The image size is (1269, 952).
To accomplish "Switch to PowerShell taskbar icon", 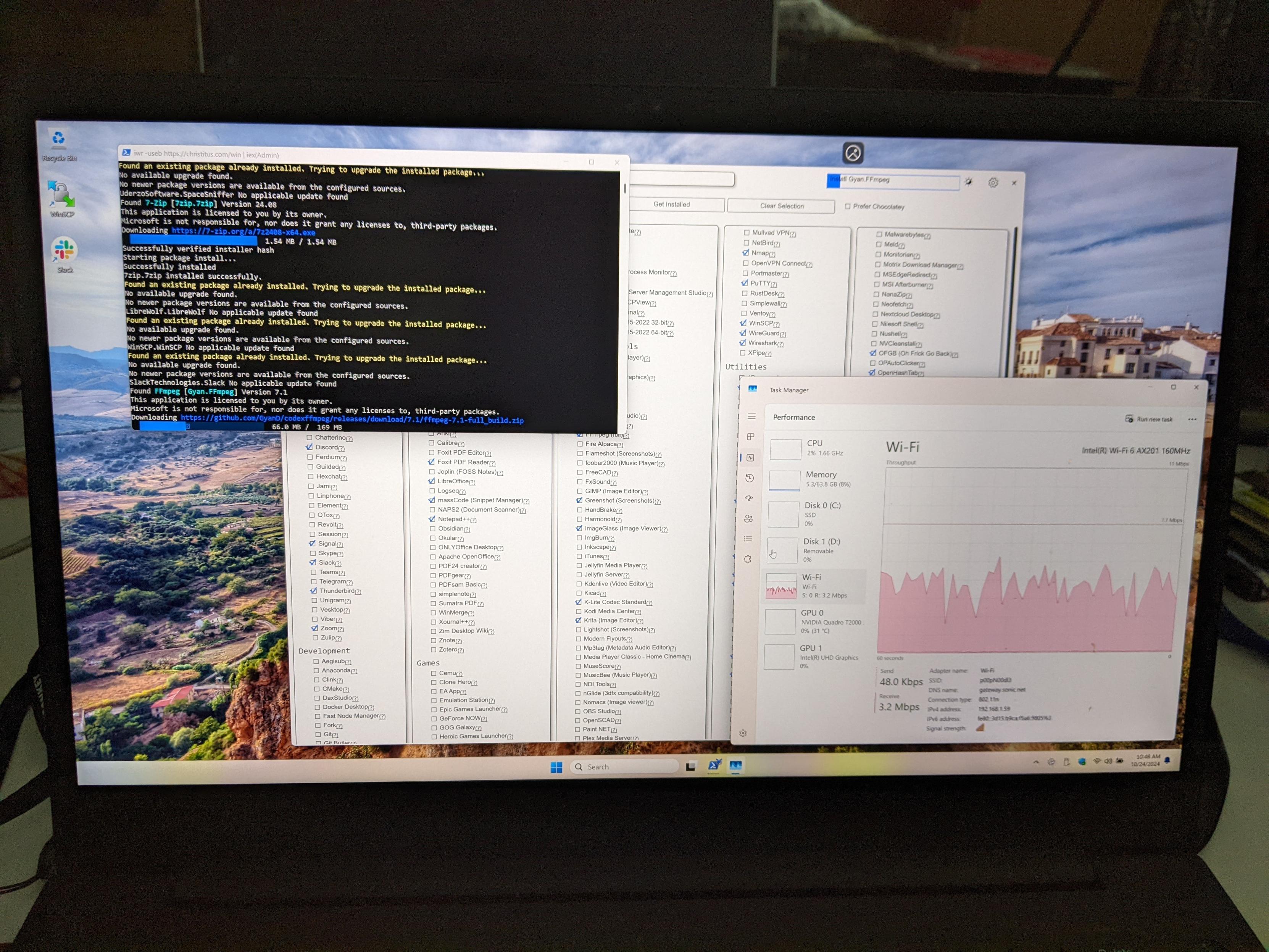I will click(x=714, y=765).
